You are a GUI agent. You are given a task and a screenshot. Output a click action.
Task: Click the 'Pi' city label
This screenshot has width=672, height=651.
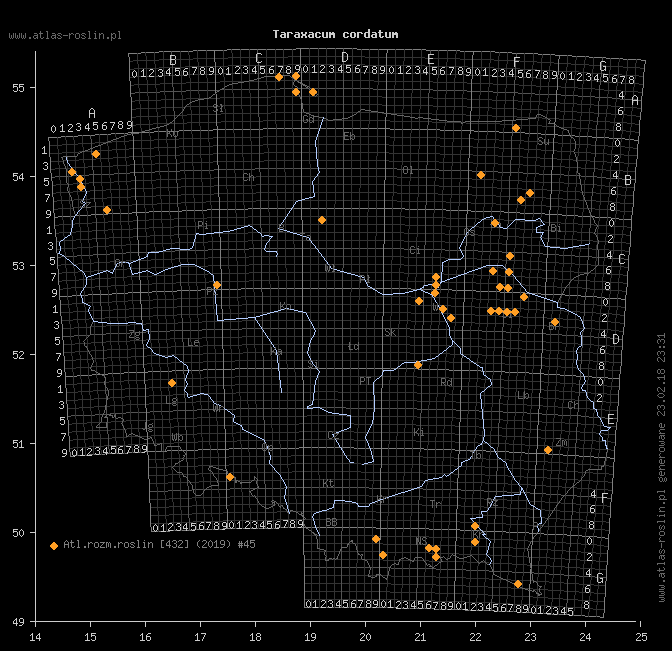[203, 225]
